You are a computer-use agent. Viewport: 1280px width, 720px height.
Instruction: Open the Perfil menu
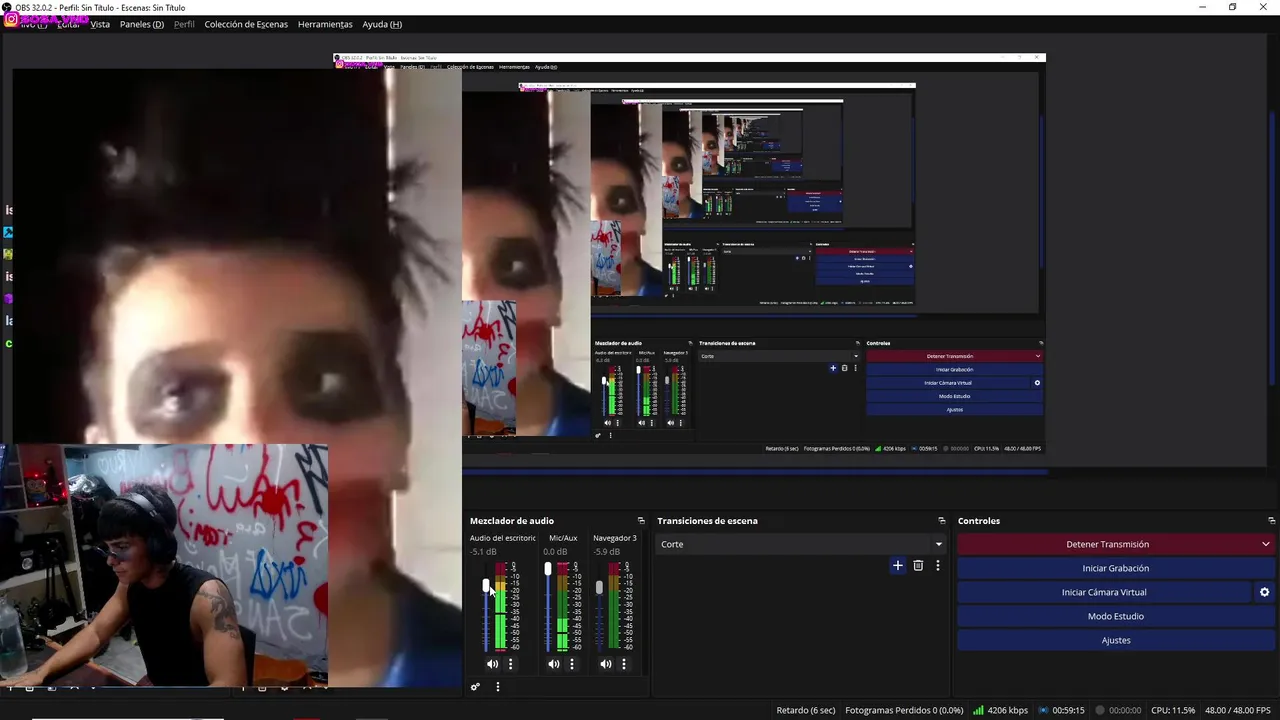click(184, 24)
